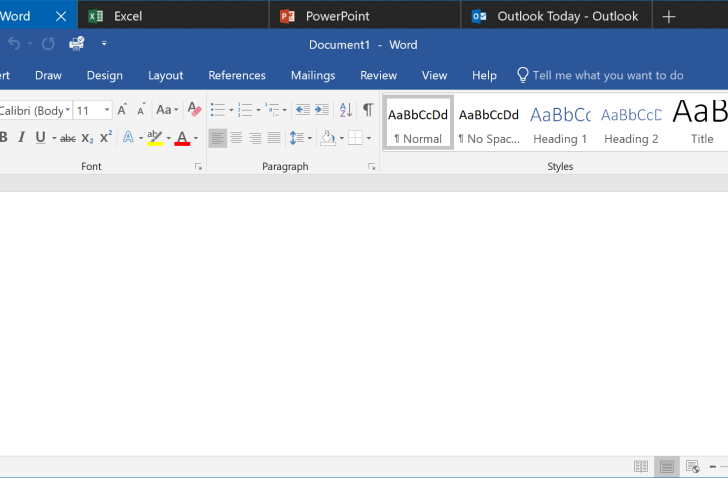Screen dimensions: 728x478
Task: Click the Increase Indent icon
Action: [x=322, y=110]
